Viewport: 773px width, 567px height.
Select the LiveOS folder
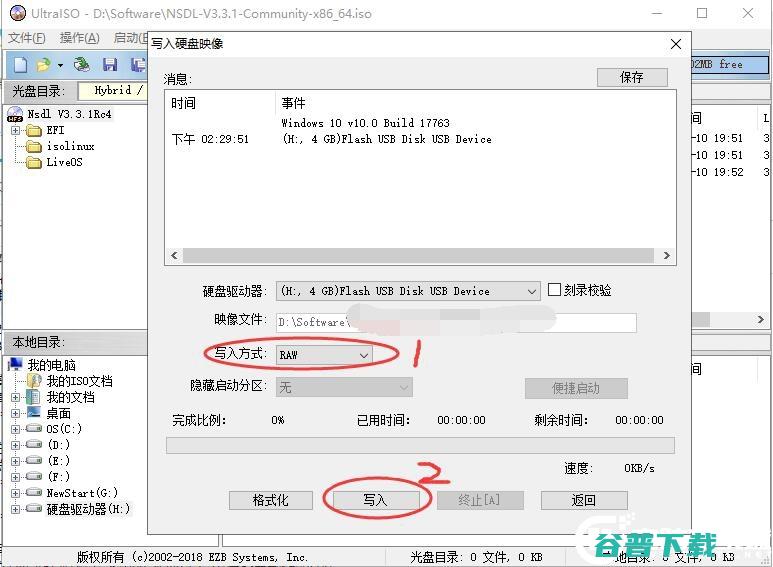coord(64,162)
